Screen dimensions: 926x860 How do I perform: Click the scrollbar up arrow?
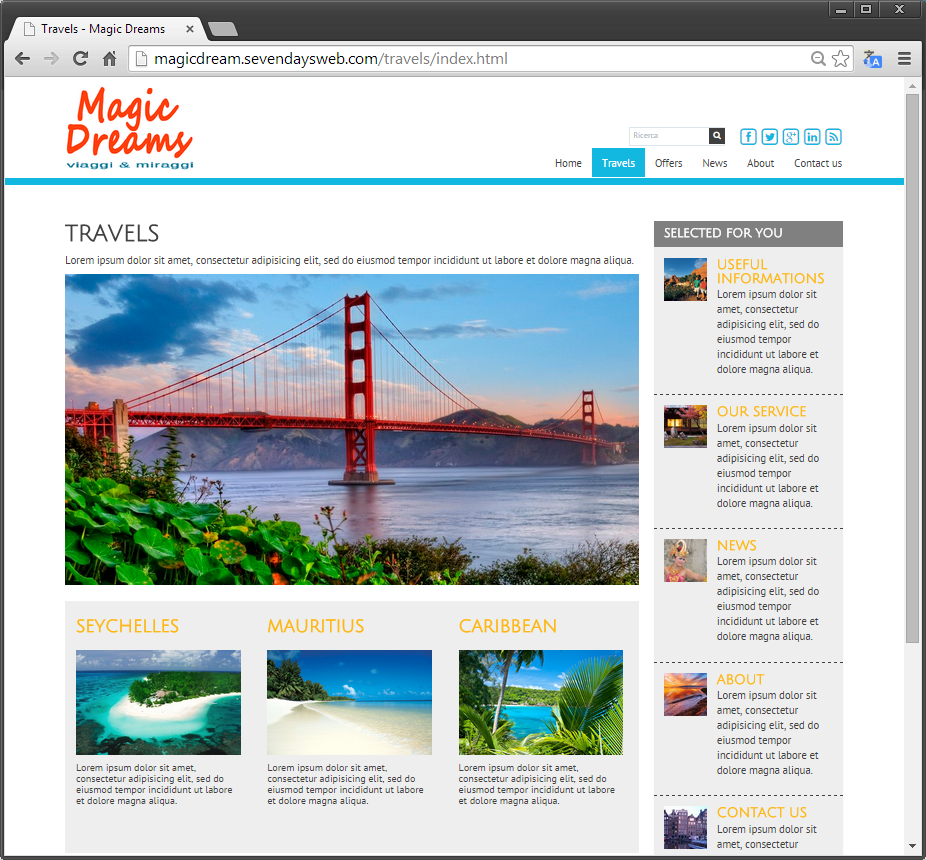tap(912, 86)
